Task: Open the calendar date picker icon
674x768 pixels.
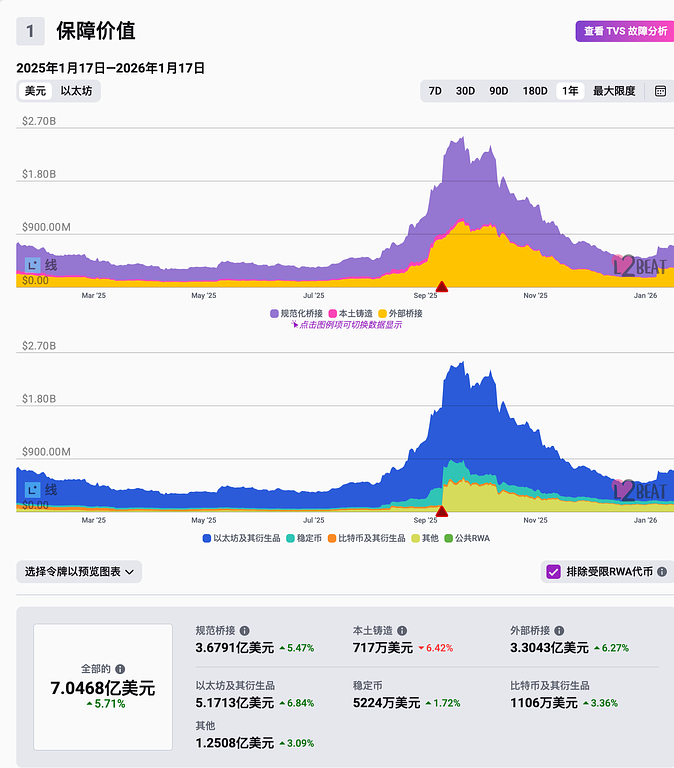Action: click(x=660, y=91)
